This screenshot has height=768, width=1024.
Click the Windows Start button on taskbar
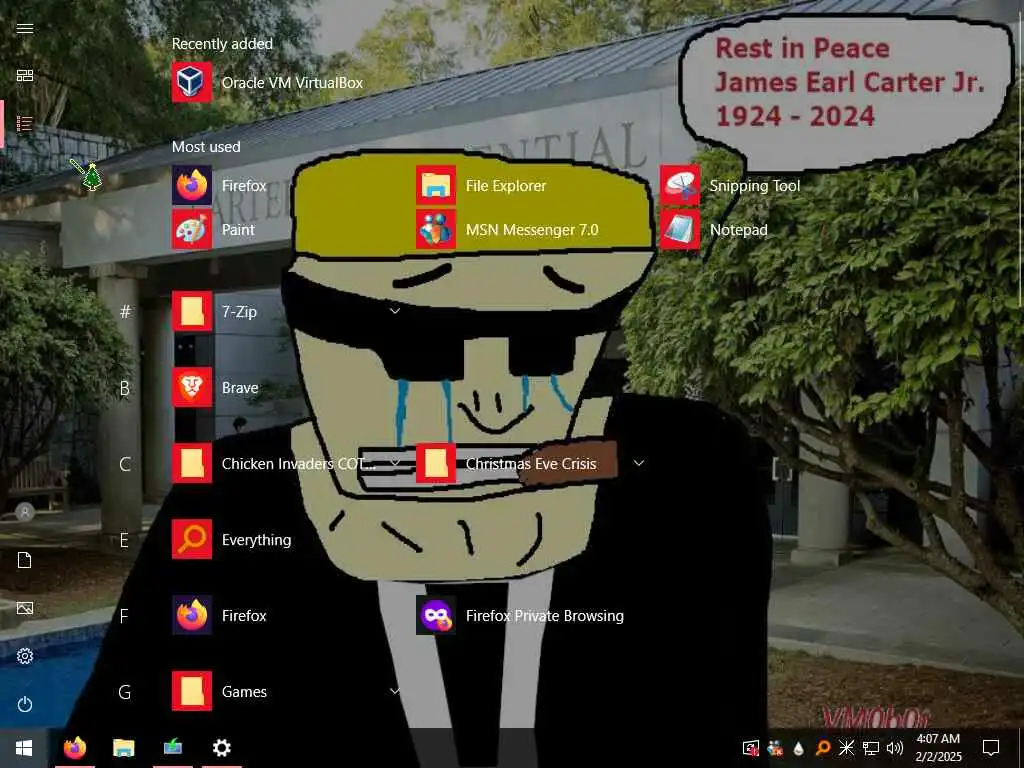point(24,748)
